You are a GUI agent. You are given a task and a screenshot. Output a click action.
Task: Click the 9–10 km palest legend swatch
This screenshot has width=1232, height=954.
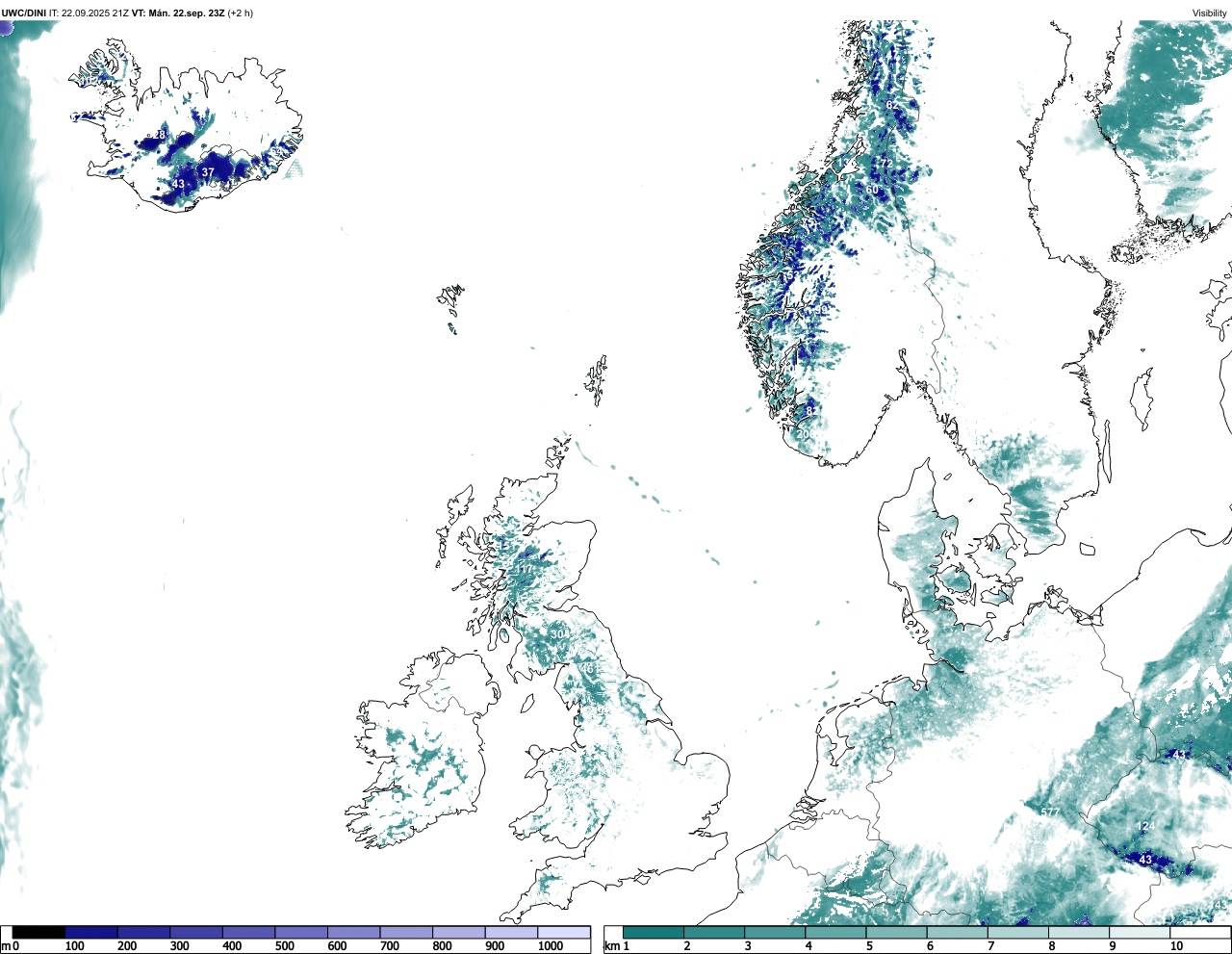coord(1141,932)
